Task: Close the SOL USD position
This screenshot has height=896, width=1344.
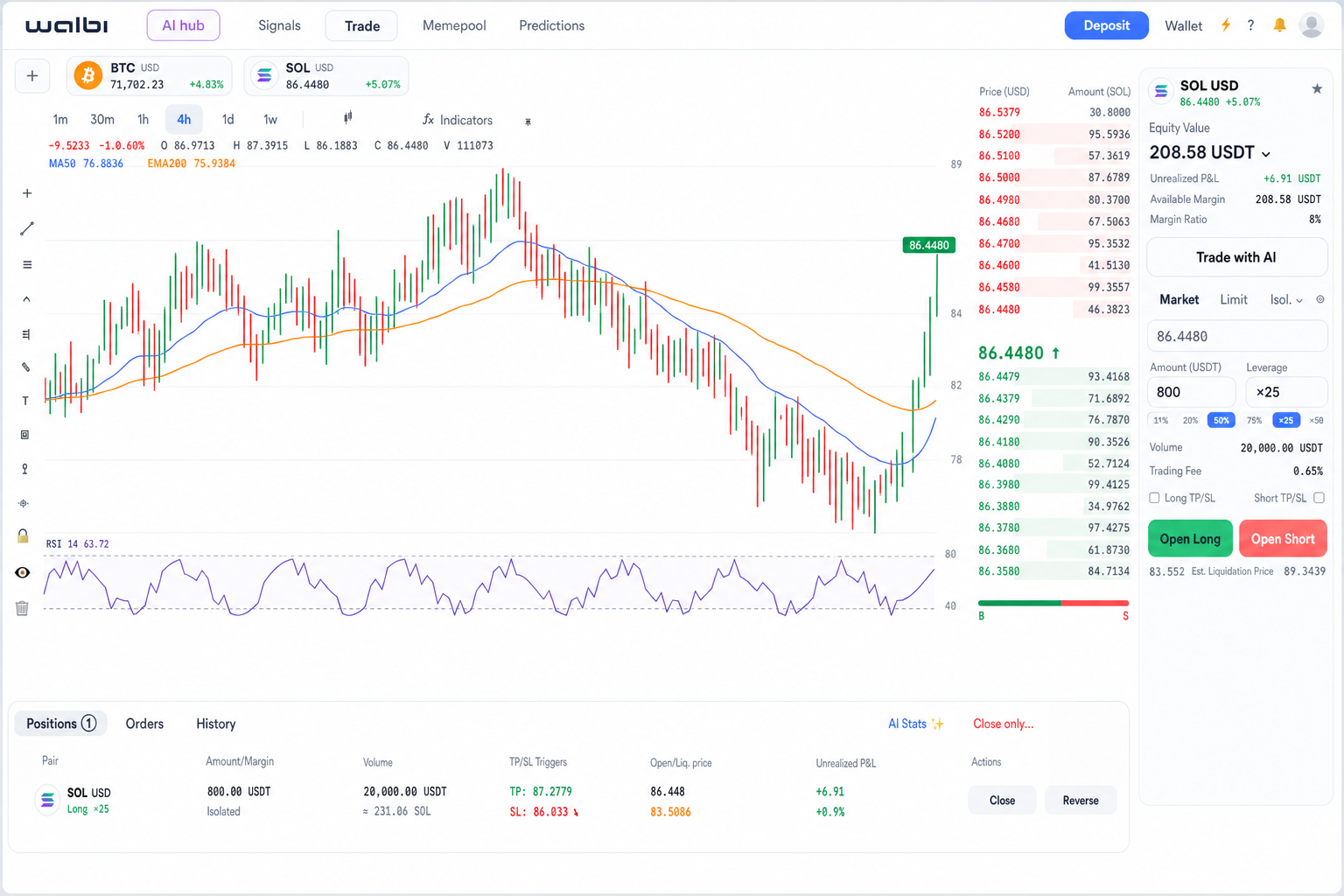Action: click(1002, 801)
